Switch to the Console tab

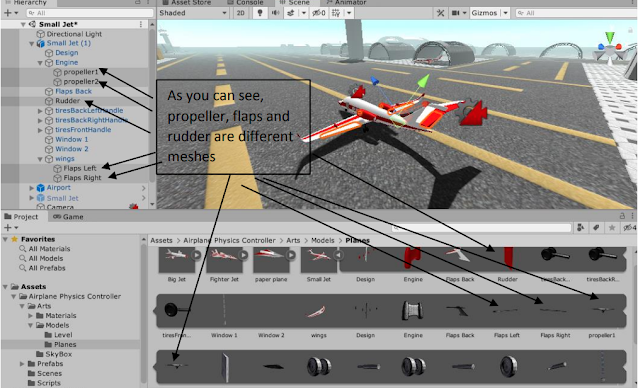[245, 2]
